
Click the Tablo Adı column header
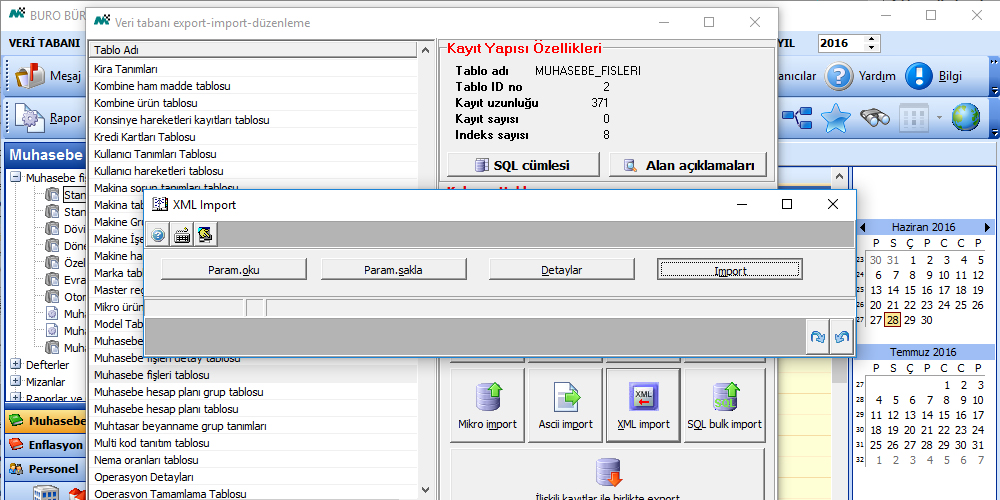point(253,50)
